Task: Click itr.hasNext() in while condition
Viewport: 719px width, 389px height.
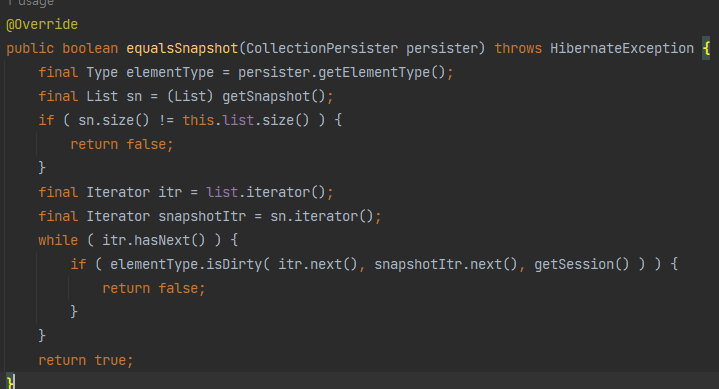Action: (x=154, y=240)
